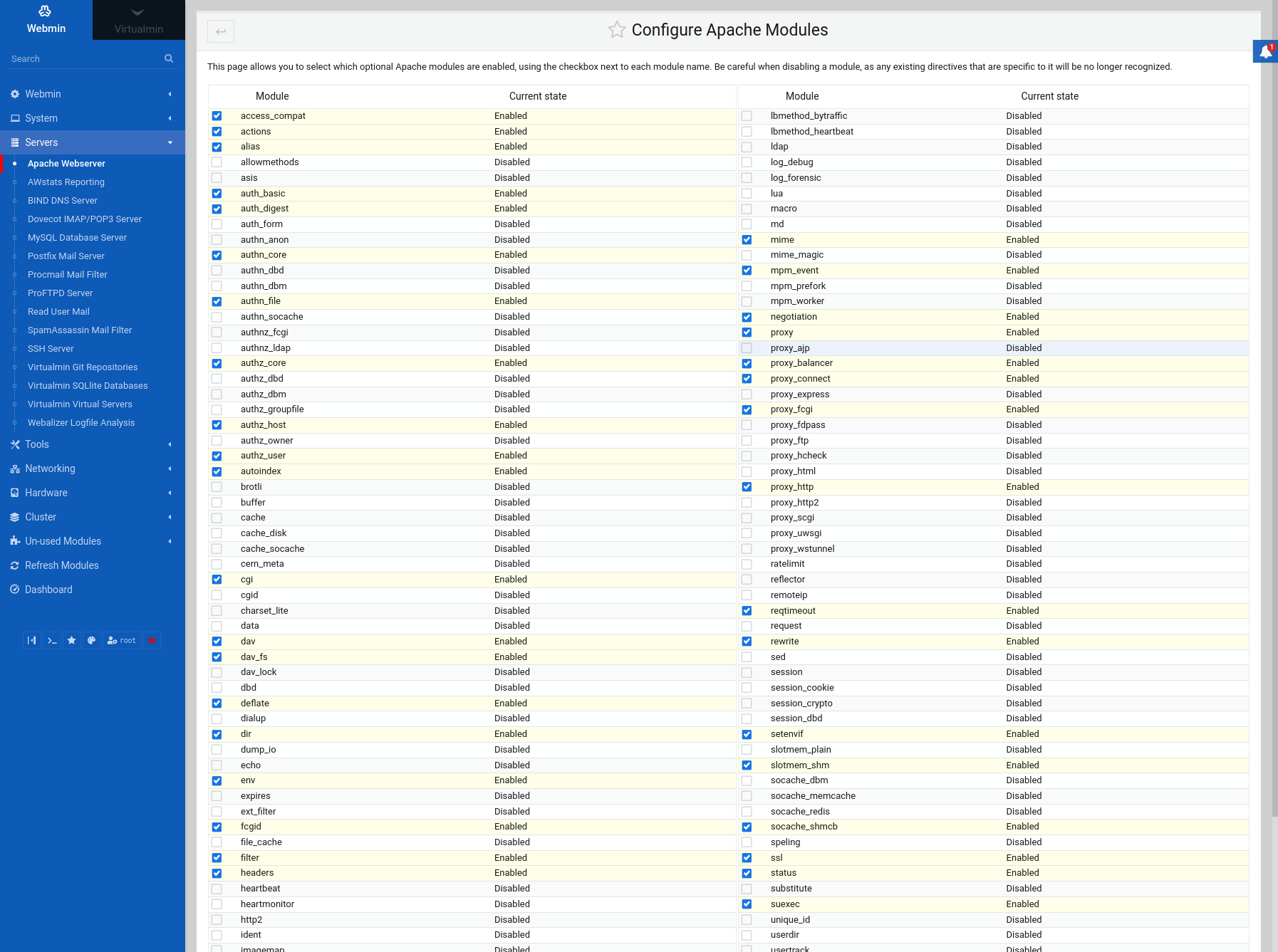The image size is (1278, 952).
Task: Type in the sidebar Search field
Action: 82,59
